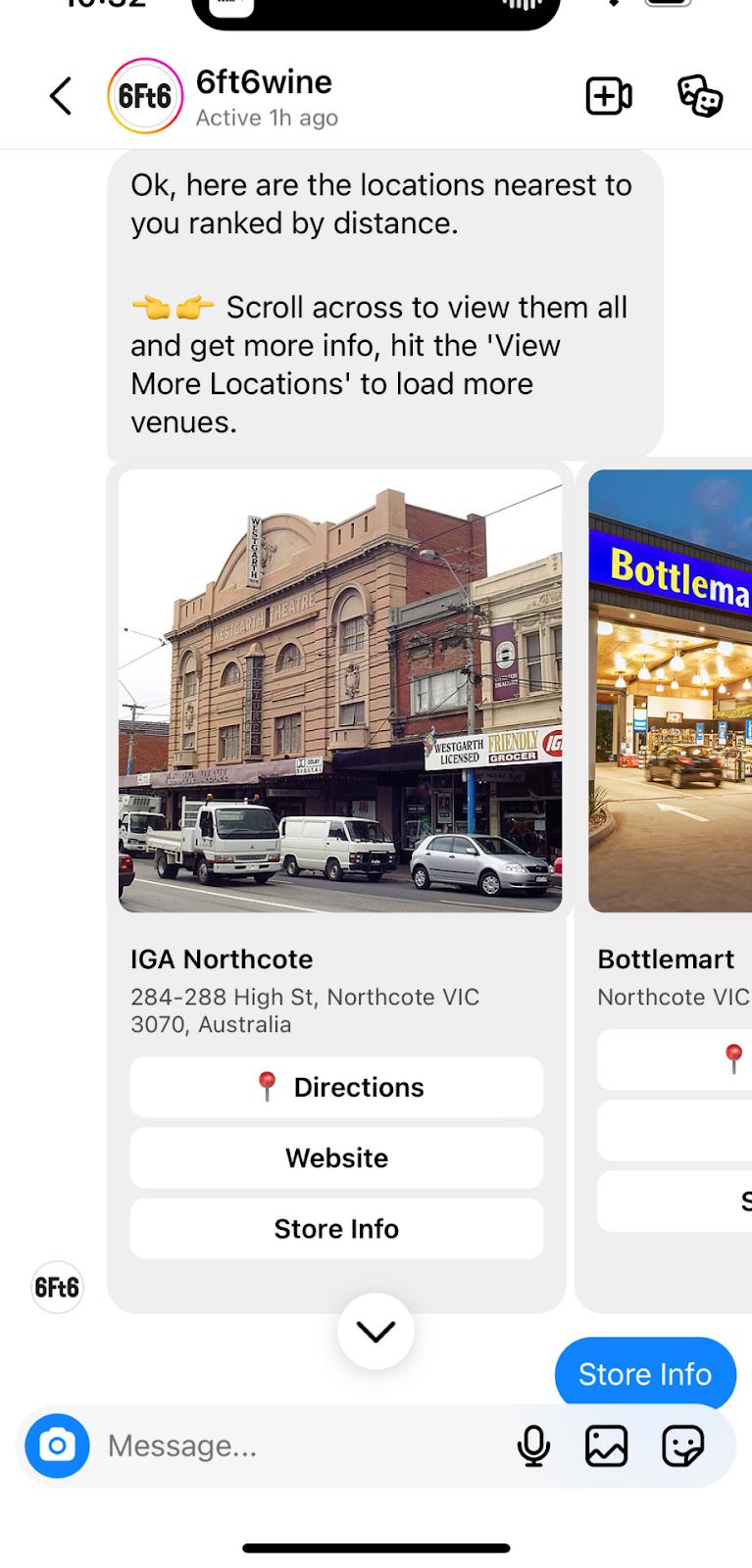Open the IGA Northcote Website button
Viewport: 752px width, 1568px height.
tap(336, 1157)
